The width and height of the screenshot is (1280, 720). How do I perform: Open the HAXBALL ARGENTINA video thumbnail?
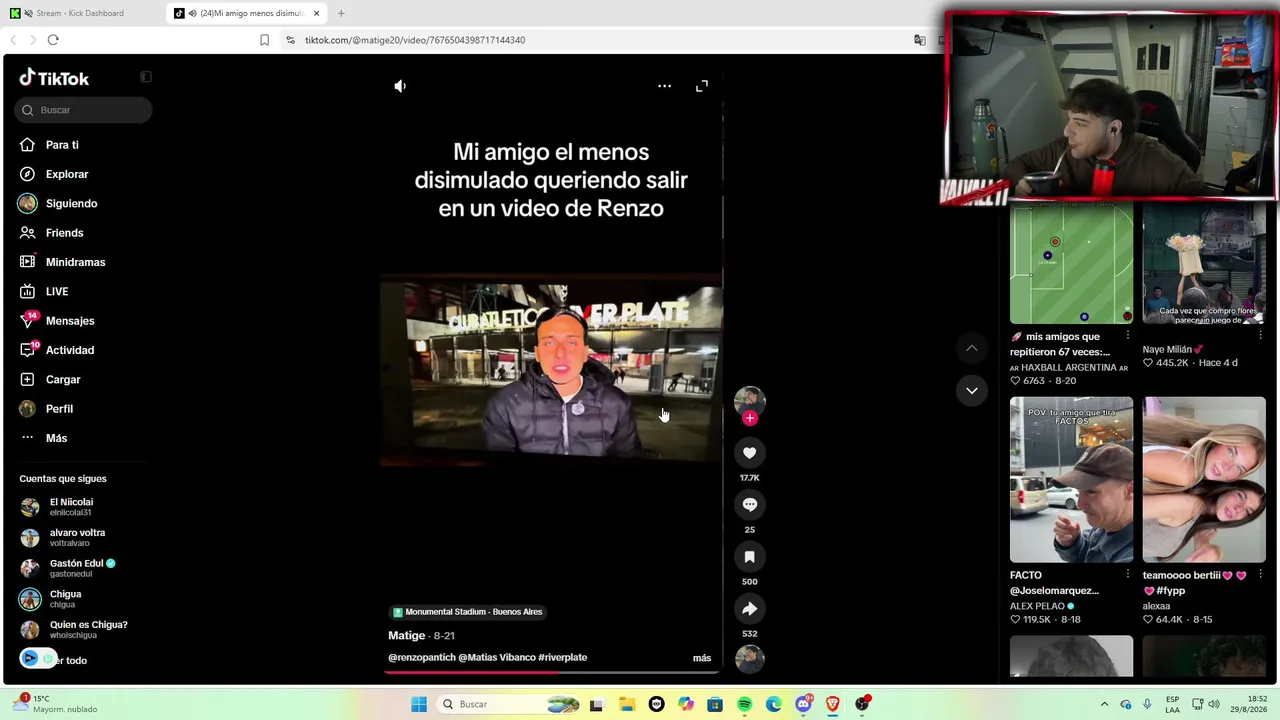pos(1071,264)
